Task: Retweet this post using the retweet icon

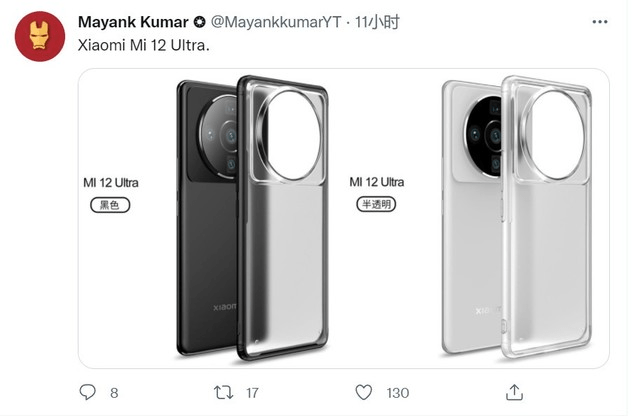Action: (225, 393)
